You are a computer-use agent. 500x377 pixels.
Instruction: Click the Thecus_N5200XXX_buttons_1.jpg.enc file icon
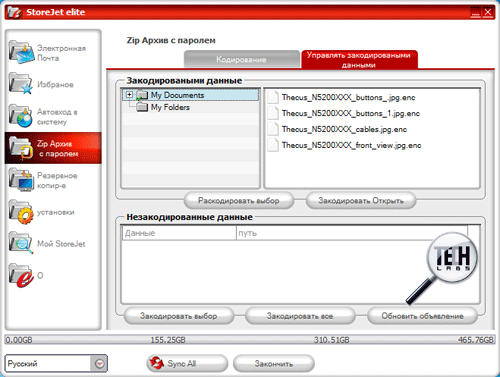tap(273, 113)
